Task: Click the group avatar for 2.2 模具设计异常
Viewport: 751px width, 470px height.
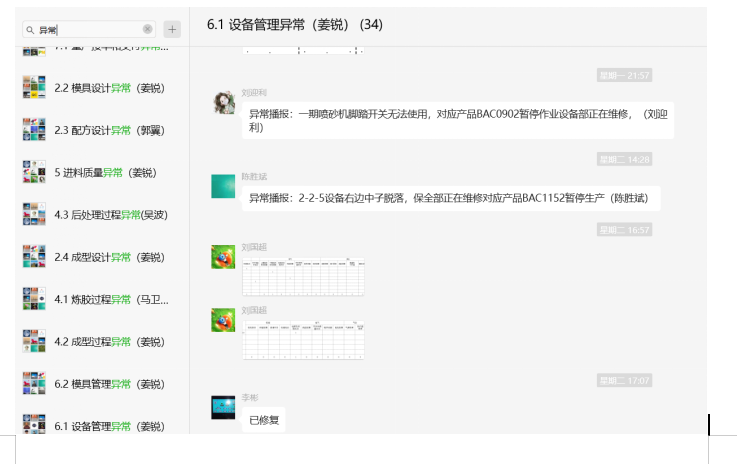Action: click(x=34, y=87)
